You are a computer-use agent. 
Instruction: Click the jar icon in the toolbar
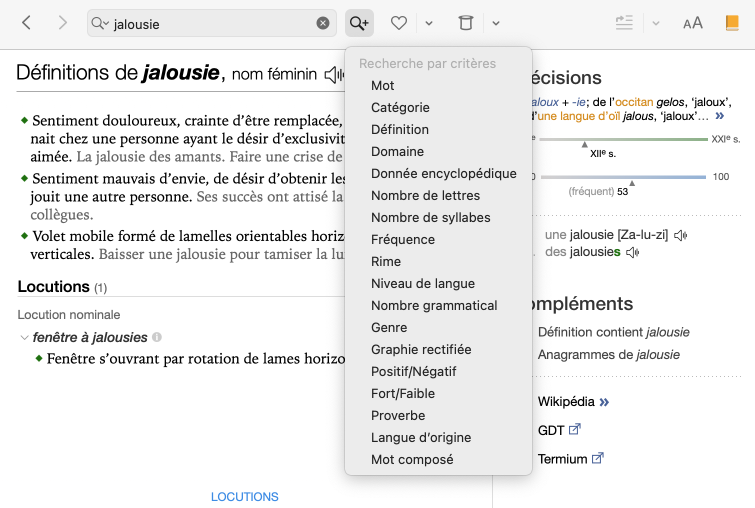pyautogui.click(x=465, y=23)
